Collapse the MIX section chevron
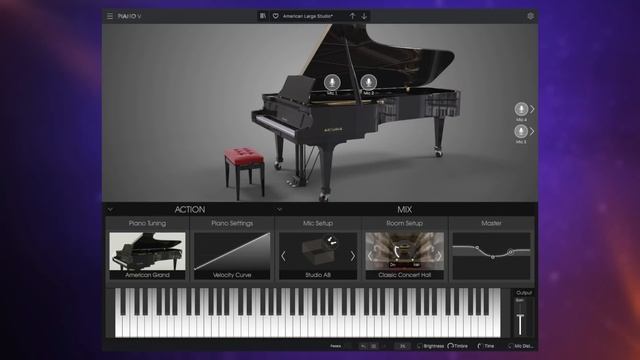Screen dimensions: 640x360 pyautogui.click(x=280, y=210)
